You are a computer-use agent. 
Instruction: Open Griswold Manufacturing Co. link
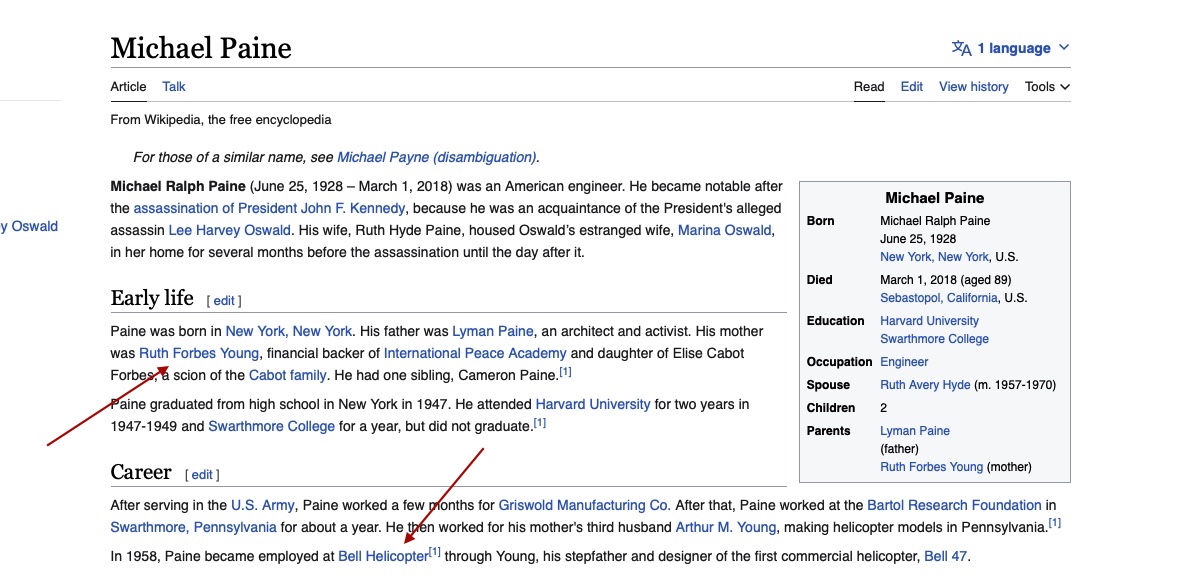[585, 506]
